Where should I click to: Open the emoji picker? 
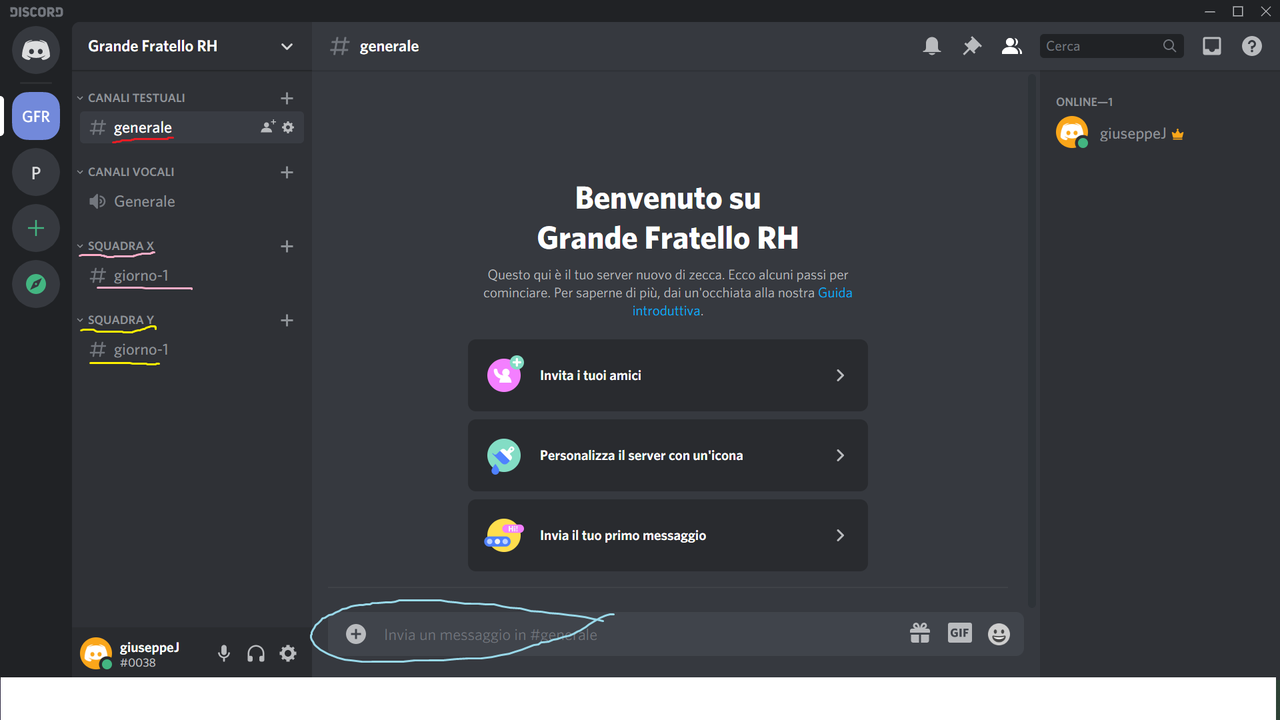[998, 633]
